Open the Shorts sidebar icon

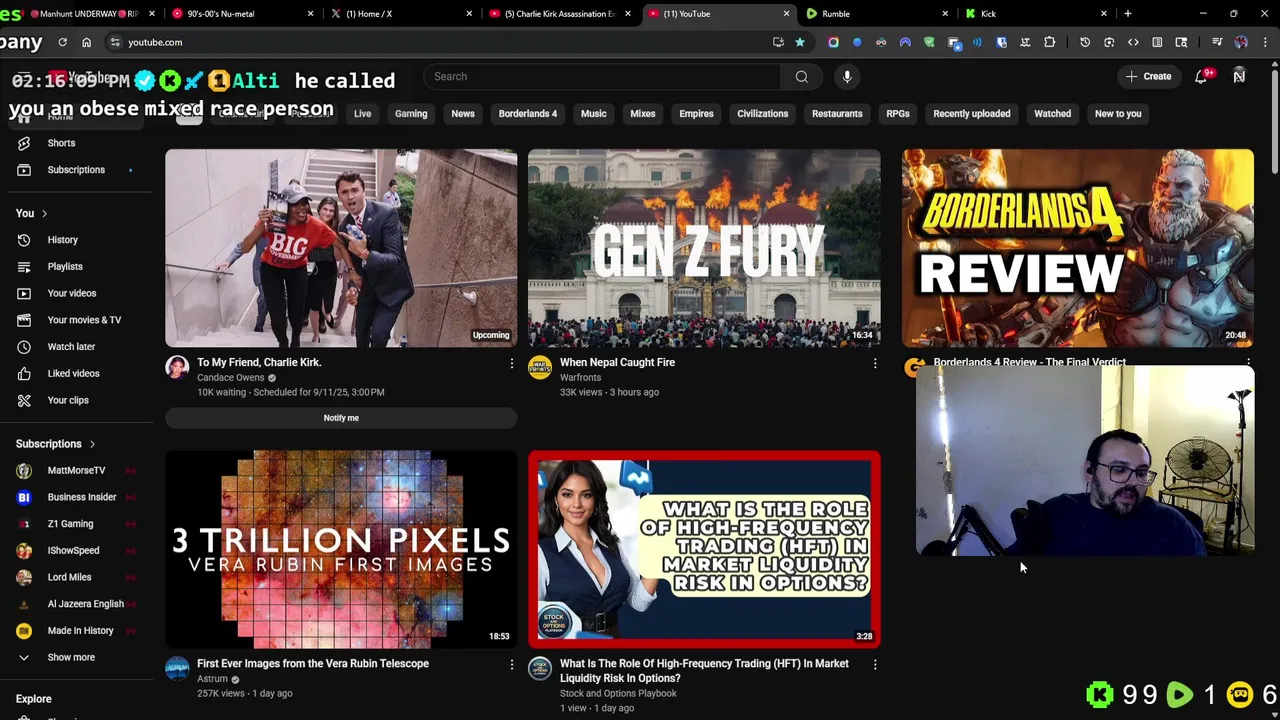point(24,143)
